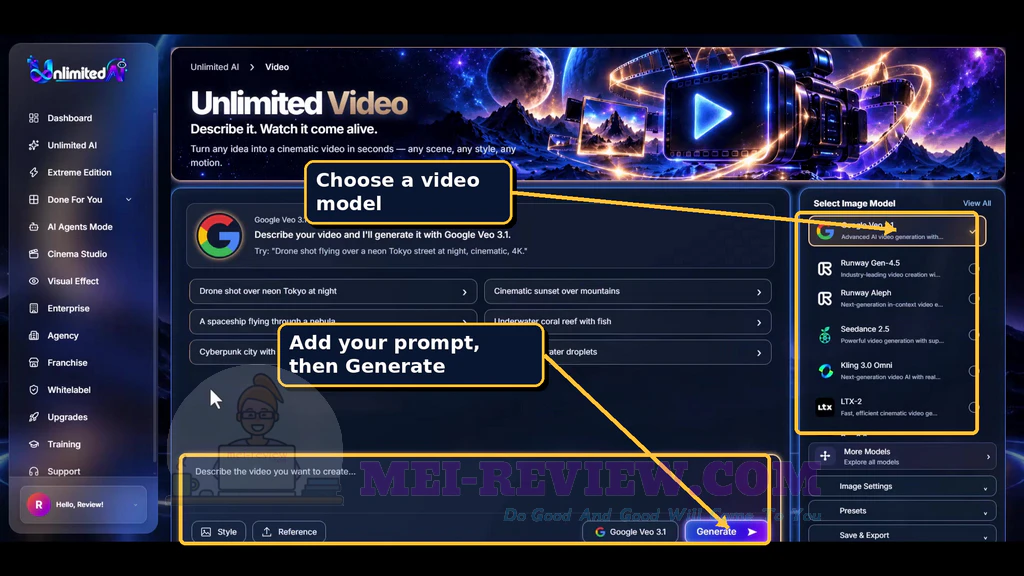Click the AI Agents Mode robot icon
Screen dimensions: 1024x576
coord(34,227)
